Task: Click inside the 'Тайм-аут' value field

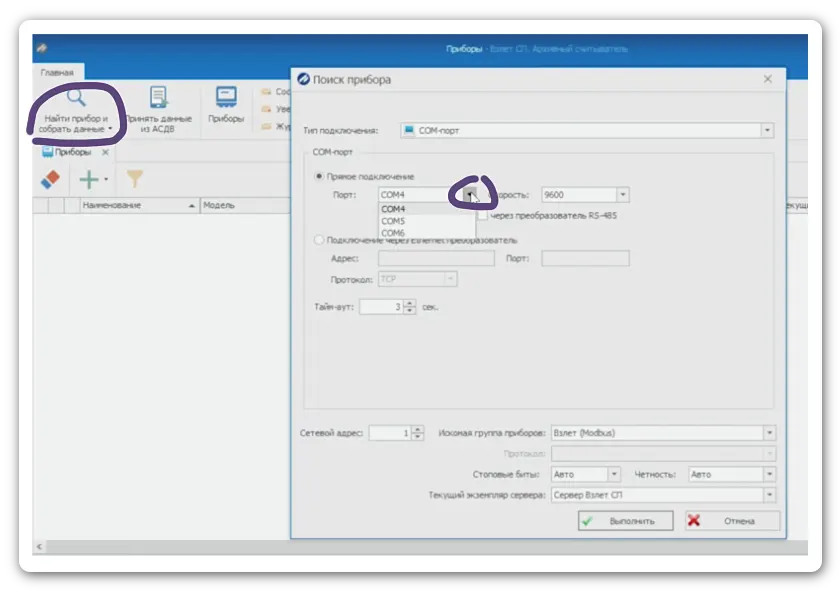Action: click(x=380, y=307)
